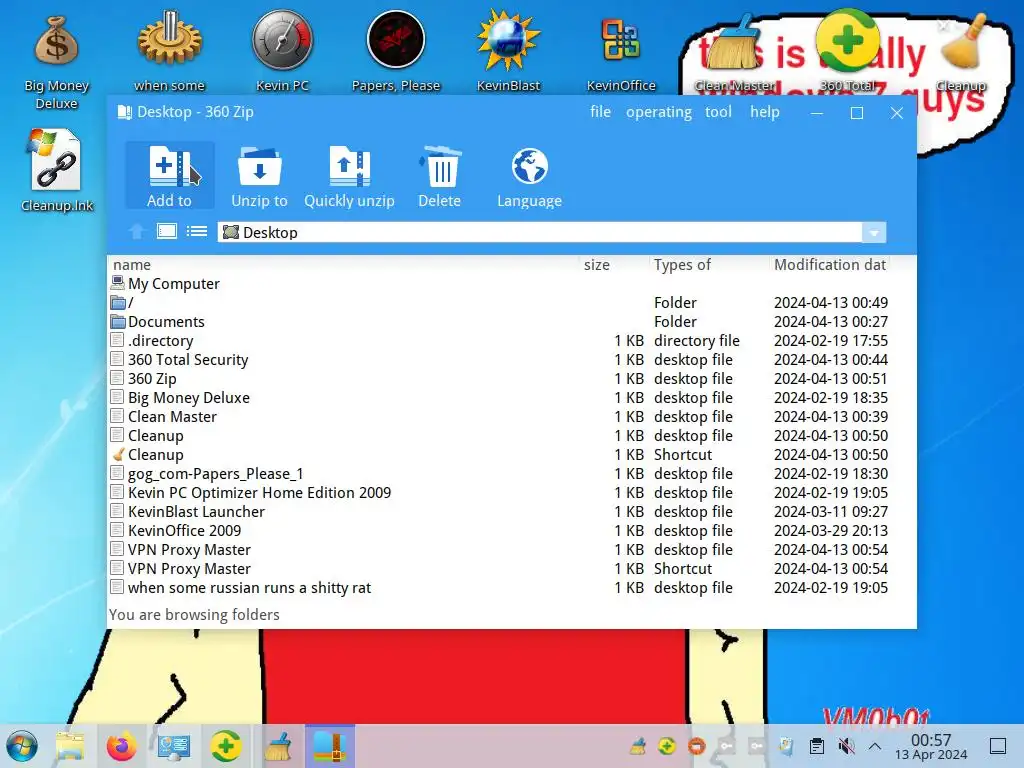Select the VPN Proxy Master Shortcut row
The width and height of the screenshot is (1024, 768).
(x=500, y=568)
